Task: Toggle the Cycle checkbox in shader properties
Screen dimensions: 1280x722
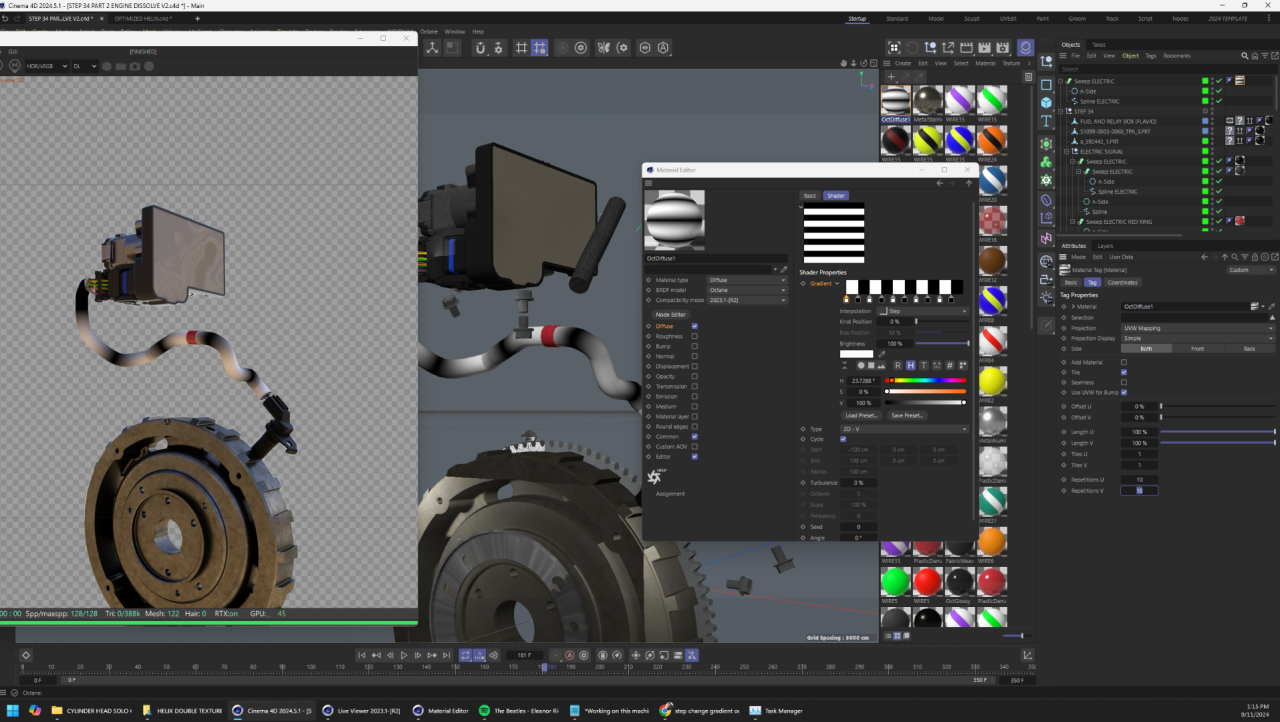Action: (843, 439)
